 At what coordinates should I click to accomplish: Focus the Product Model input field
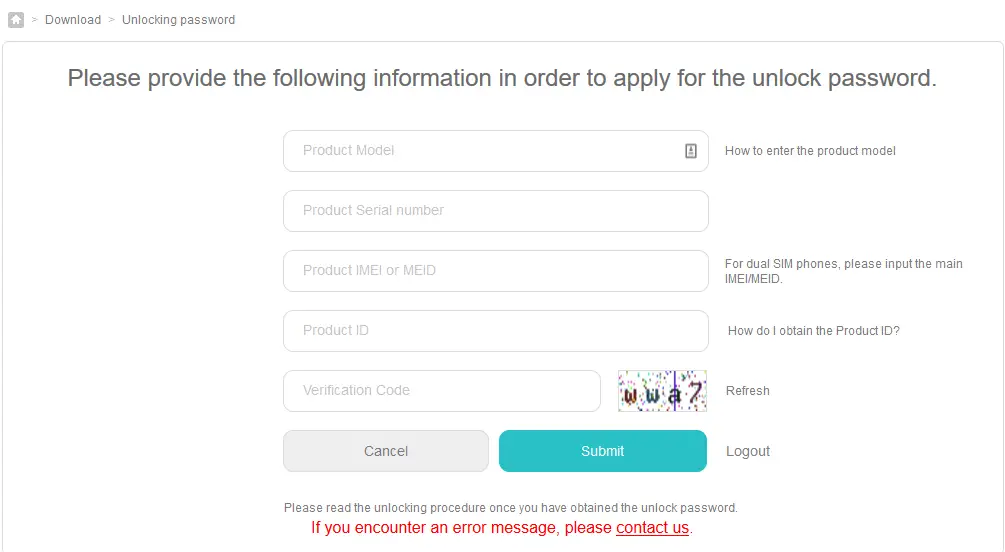(495, 151)
